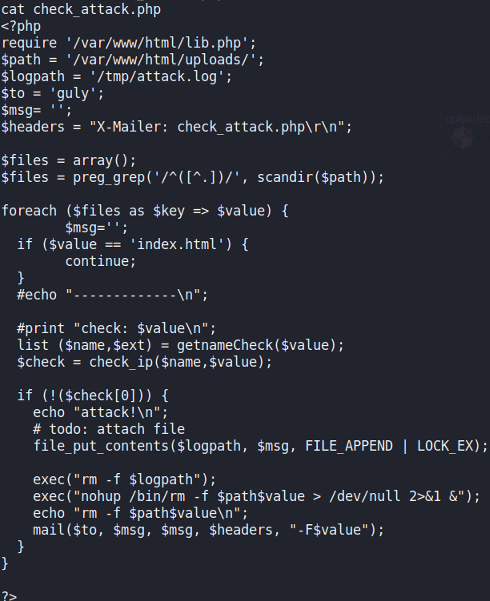Click the getnameCheck($value) line
This screenshot has height=601, width=490.
coord(181,345)
